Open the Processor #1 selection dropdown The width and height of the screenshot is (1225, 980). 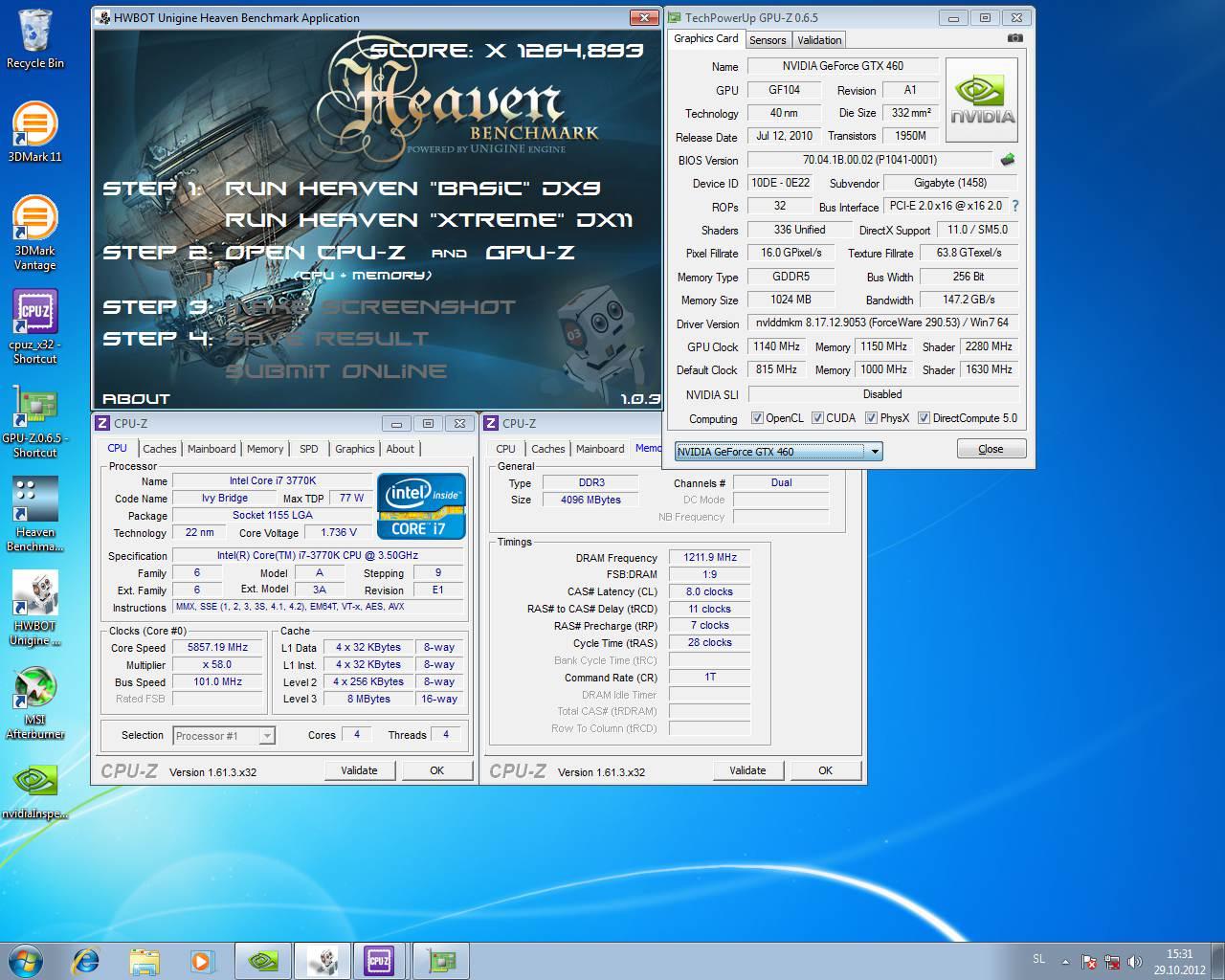pyautogui.click(x=224, y=735)
